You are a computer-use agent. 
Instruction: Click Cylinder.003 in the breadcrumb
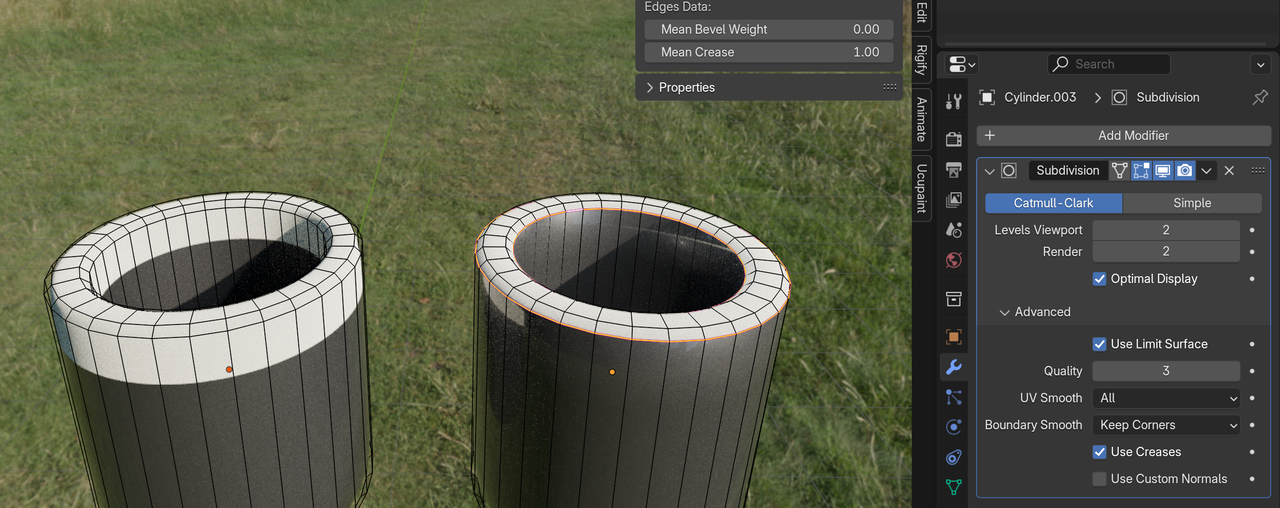1040,97
